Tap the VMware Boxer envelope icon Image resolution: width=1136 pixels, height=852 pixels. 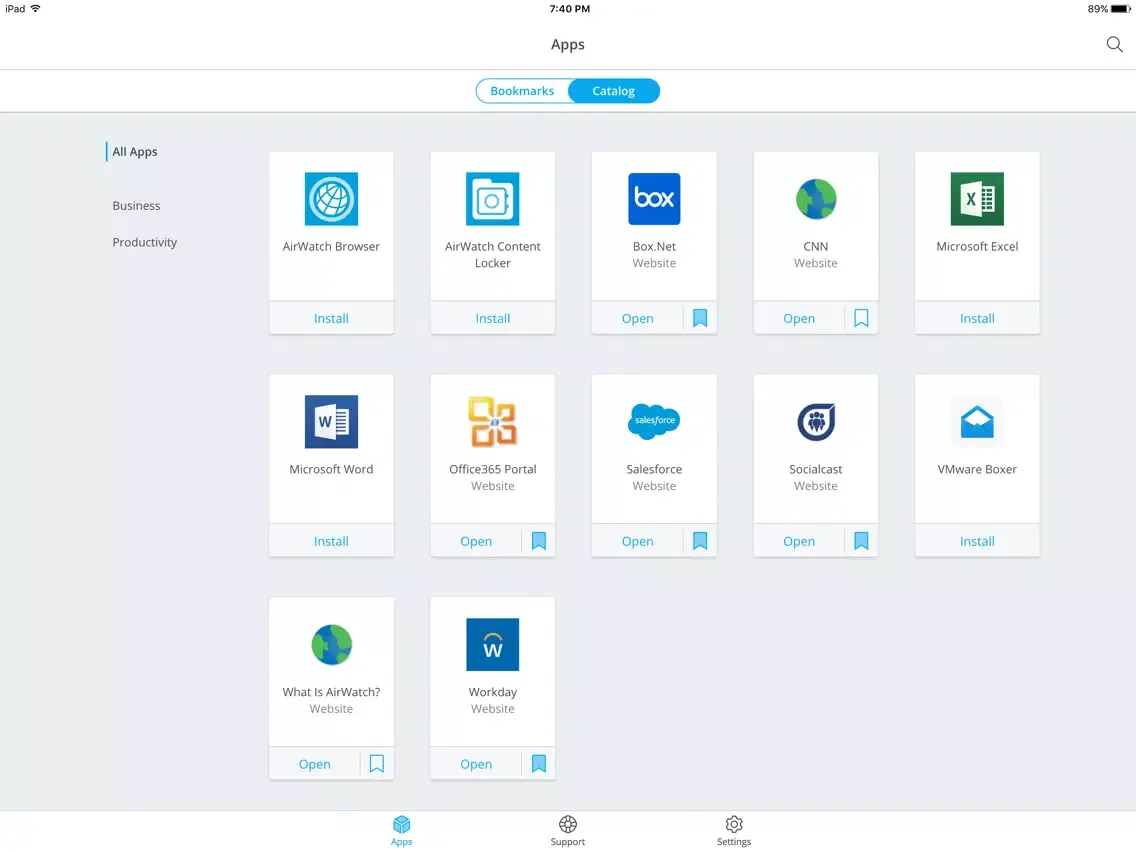click(x=977, y=422)
